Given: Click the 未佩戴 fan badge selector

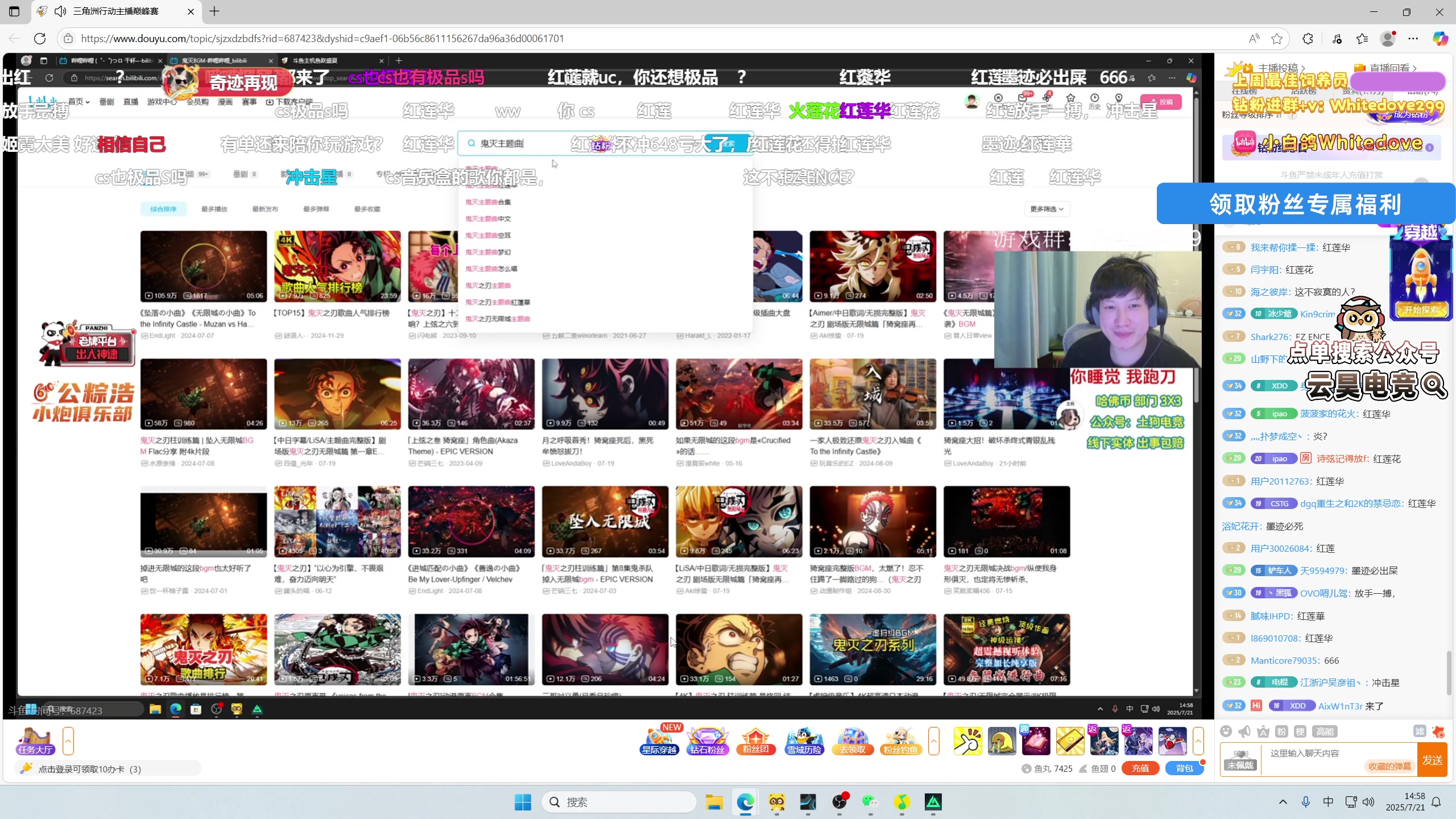Looking at the screenshot, I should [x=1240, y=760].
